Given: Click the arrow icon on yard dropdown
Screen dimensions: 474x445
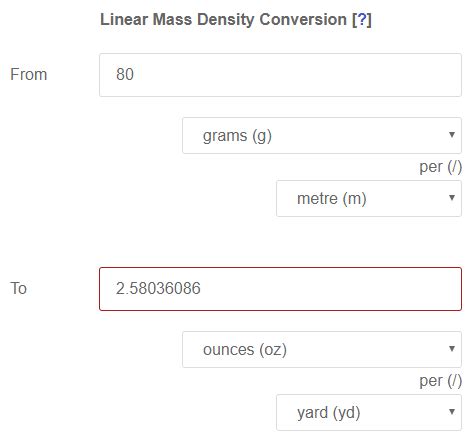Looking at the screenshot, I should (x=452, y=412).
